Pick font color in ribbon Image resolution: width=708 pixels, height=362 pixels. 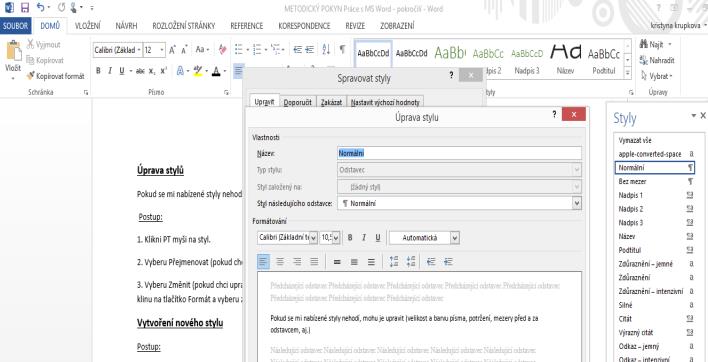216,71
